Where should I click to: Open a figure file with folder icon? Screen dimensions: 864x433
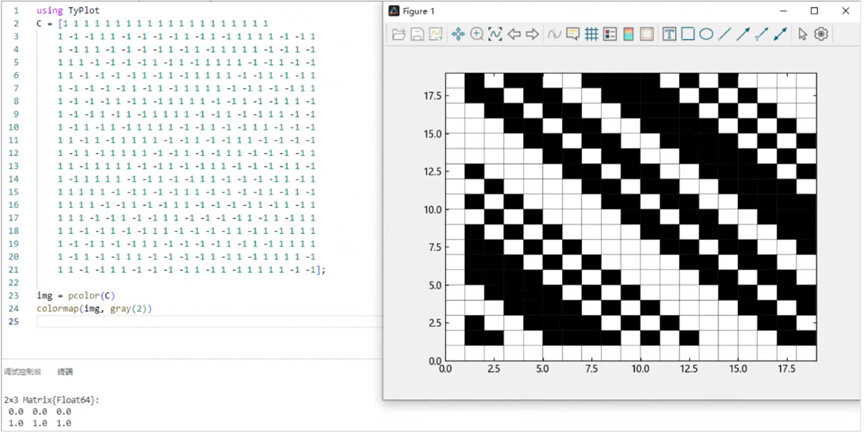[398, 34]
